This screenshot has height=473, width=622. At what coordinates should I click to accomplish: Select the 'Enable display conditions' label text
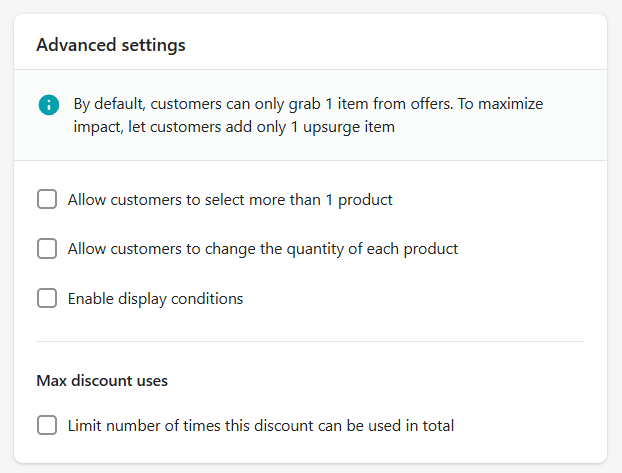point(155,299)
